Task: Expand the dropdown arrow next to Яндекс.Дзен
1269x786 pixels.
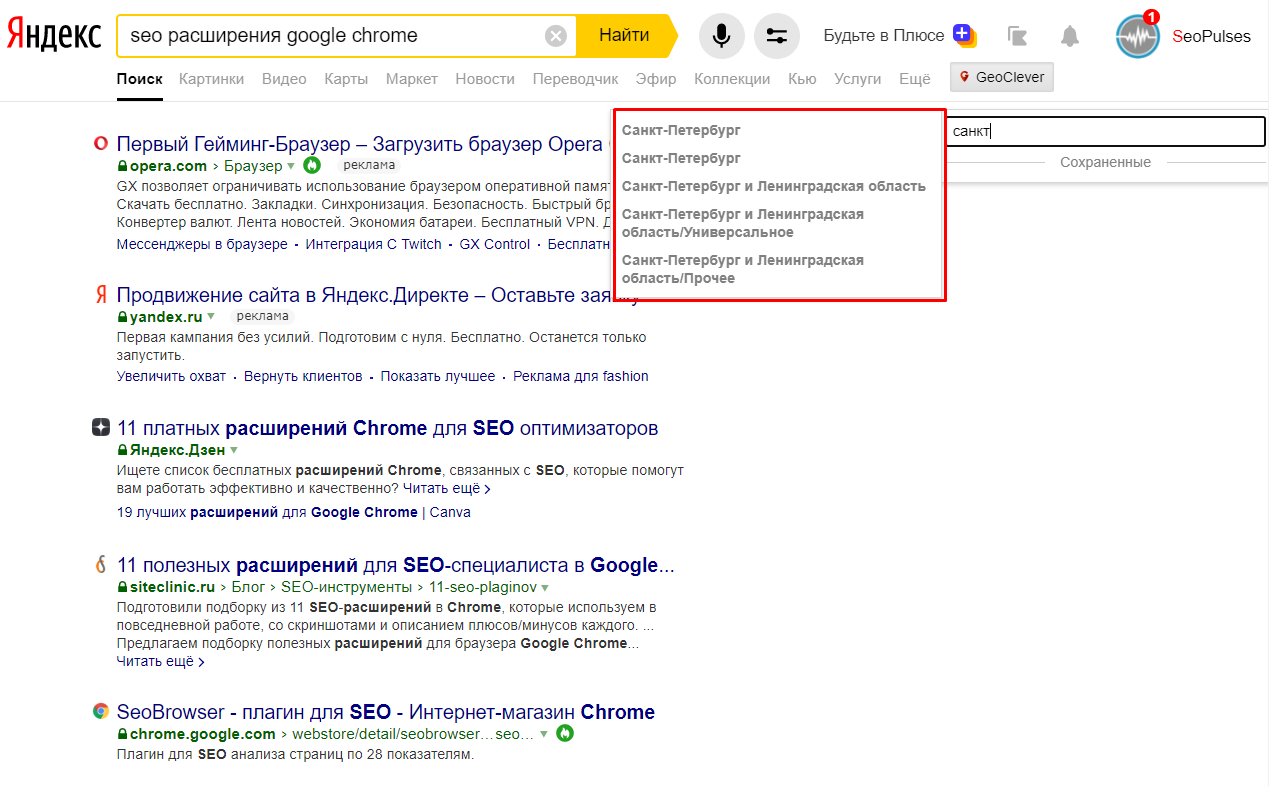Action: coord(234,450)
